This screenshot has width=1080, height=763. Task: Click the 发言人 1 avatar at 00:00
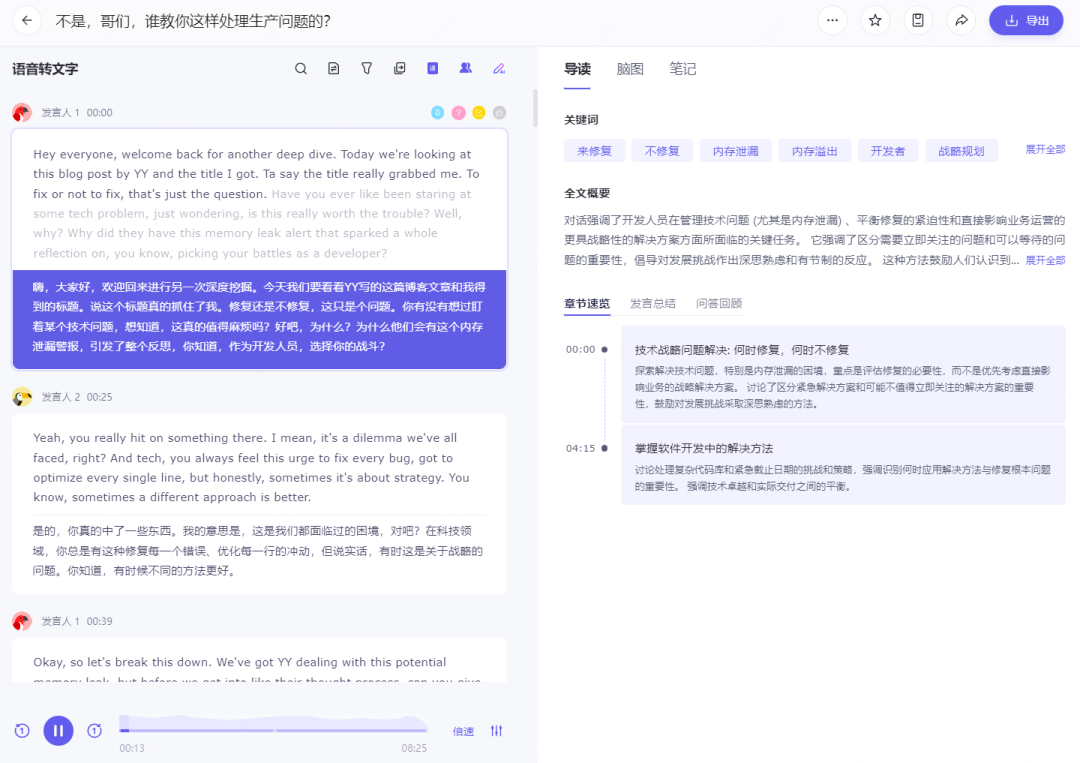point(22,112)
